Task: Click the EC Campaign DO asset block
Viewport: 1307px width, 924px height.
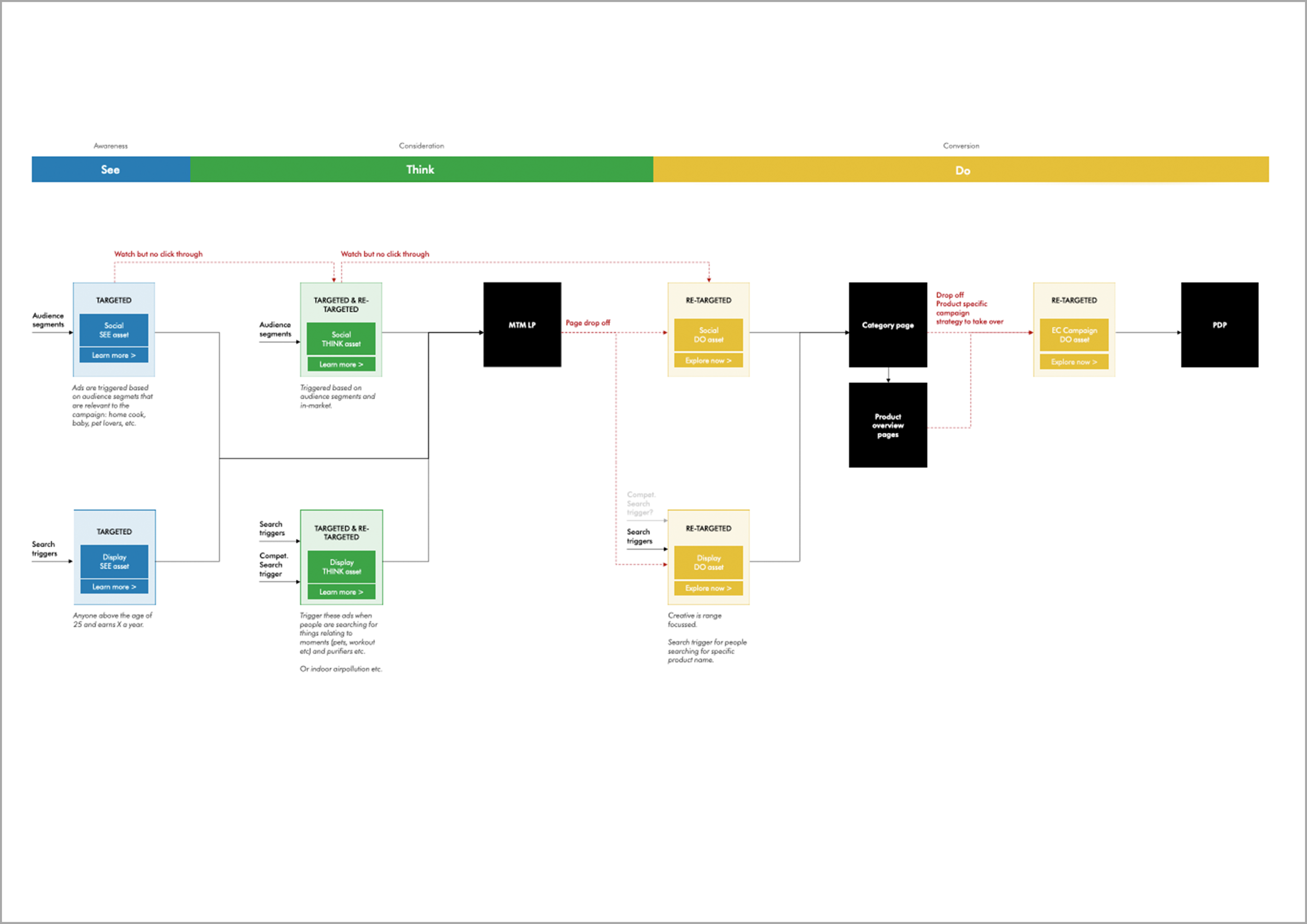Action: coord(1074,334)
